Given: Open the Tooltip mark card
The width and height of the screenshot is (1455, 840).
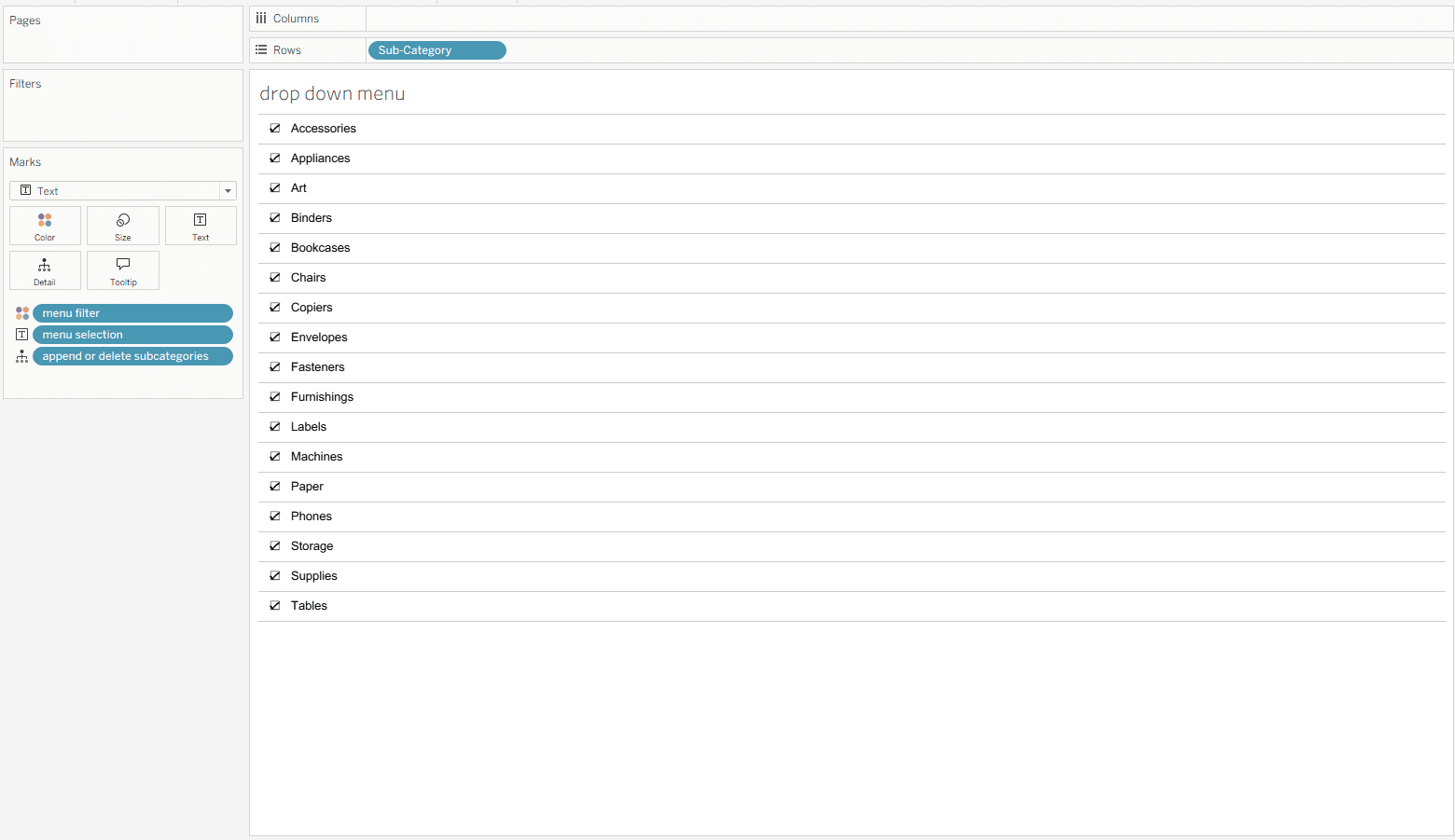Looking at the screenshot, I should tap(123, 270).
